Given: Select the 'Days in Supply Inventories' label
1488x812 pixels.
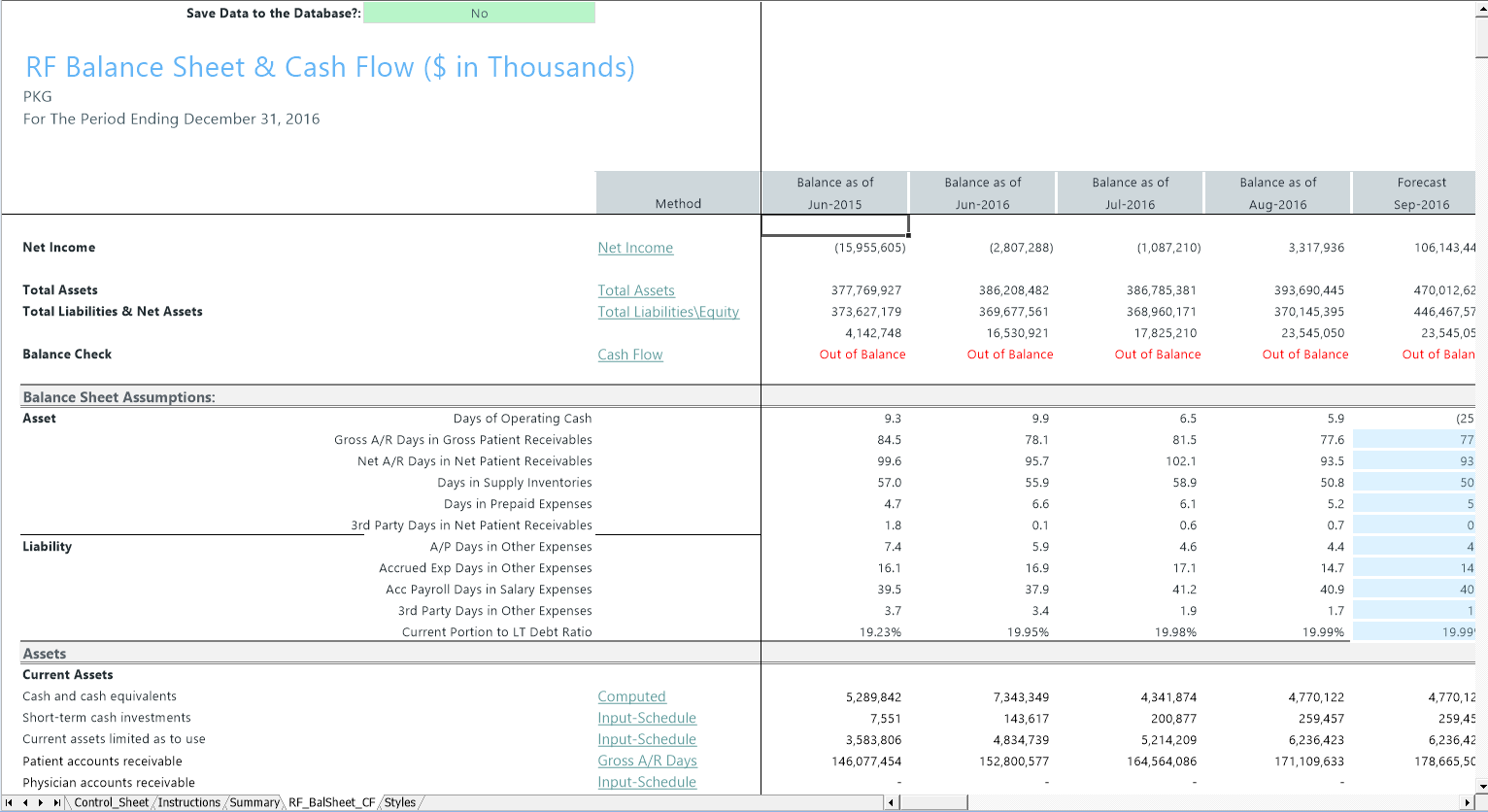Looking at the screenshot, I should [x=515, y=483].
